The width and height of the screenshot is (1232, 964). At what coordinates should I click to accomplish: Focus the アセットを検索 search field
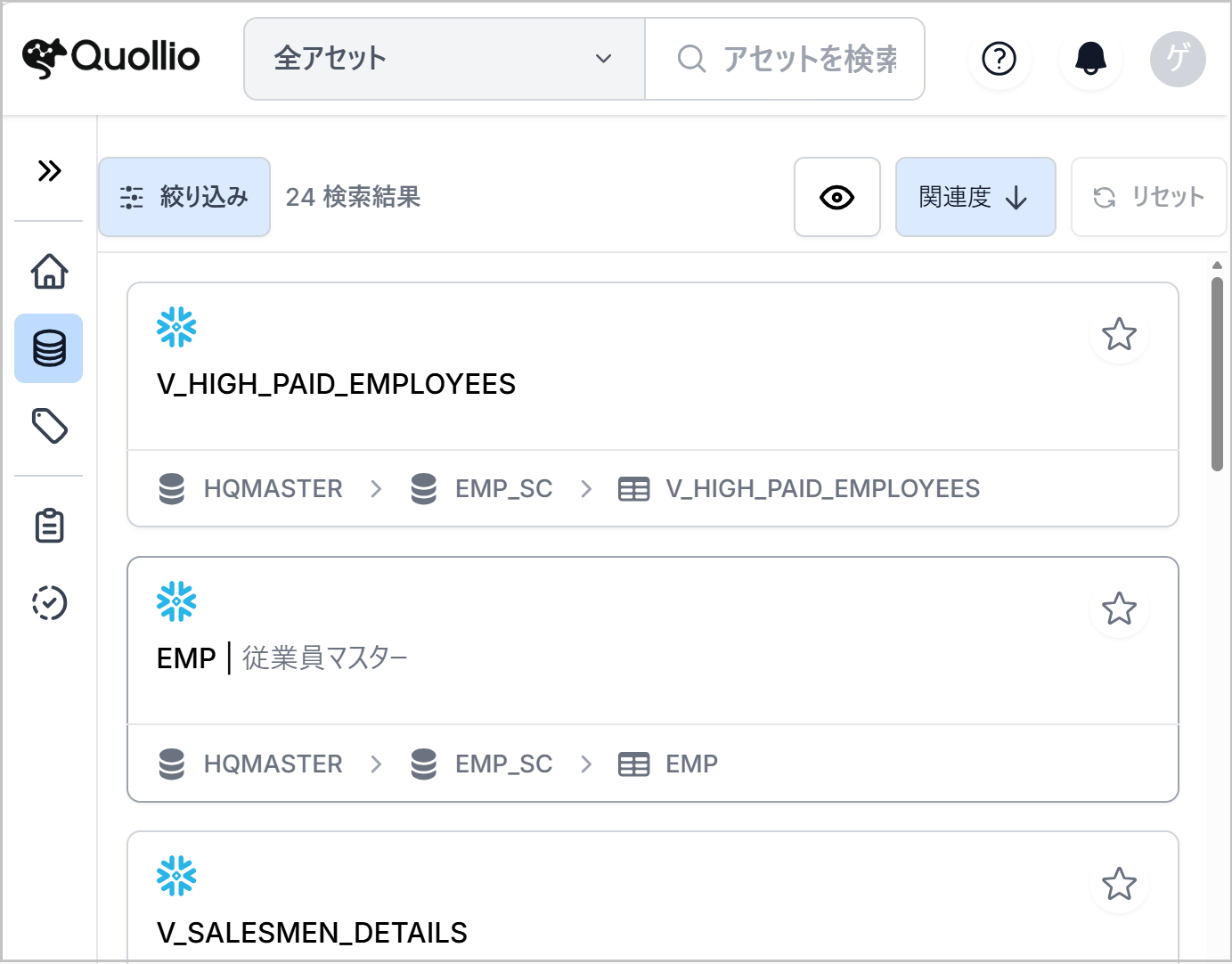(x=785, y=59)
